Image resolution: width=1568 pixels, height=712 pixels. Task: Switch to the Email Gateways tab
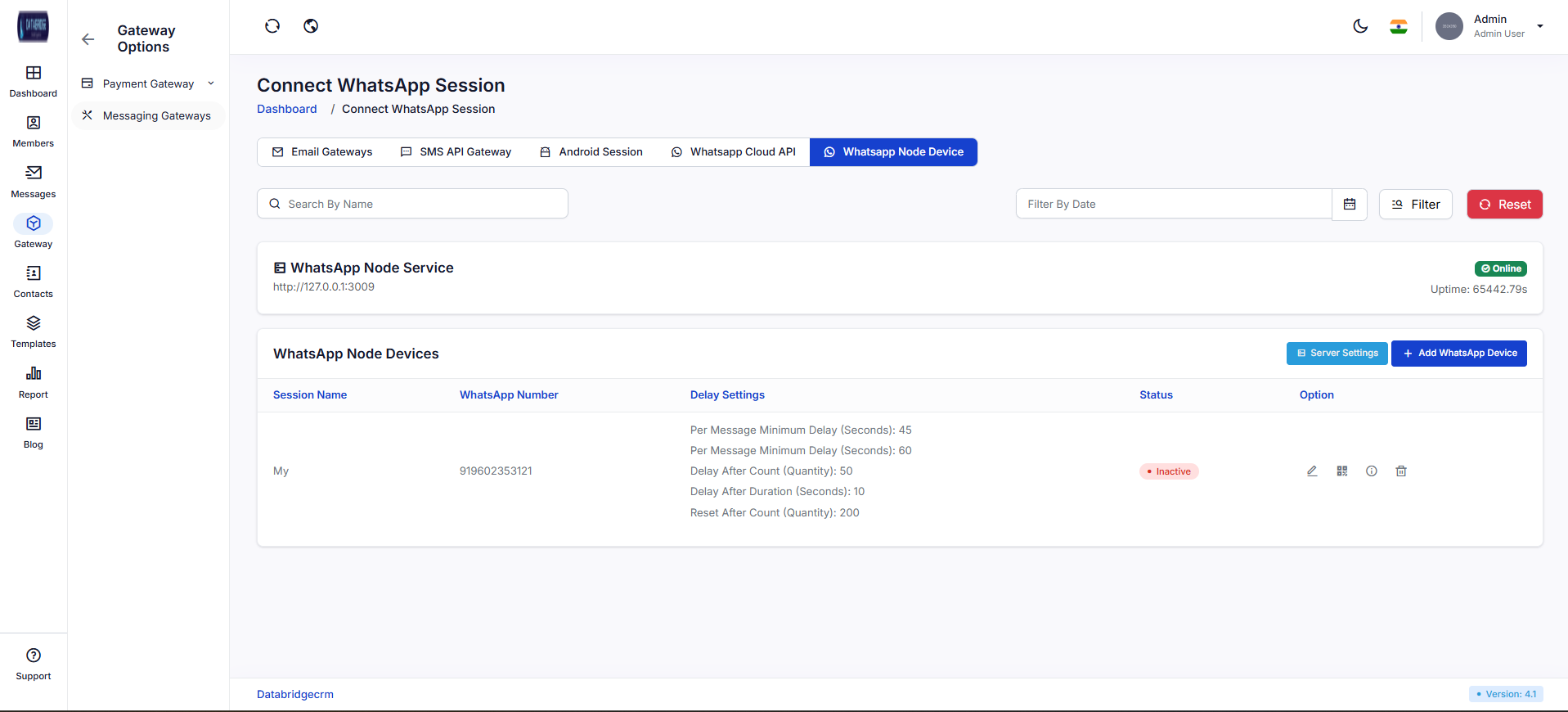coord(322,152)
